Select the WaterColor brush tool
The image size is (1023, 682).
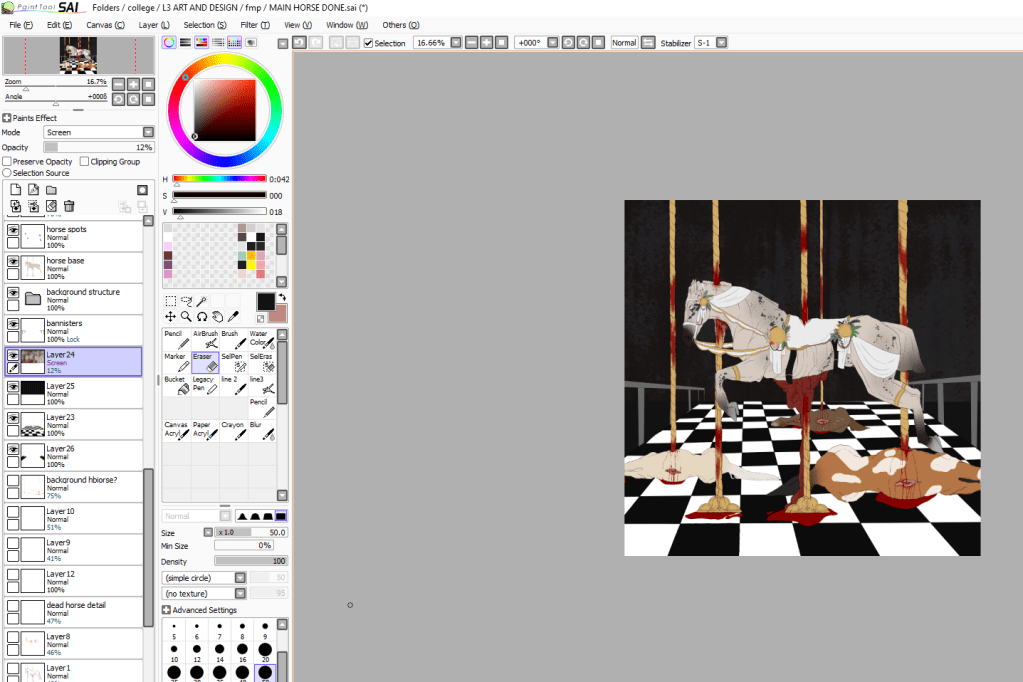click(x=260, y=340)
